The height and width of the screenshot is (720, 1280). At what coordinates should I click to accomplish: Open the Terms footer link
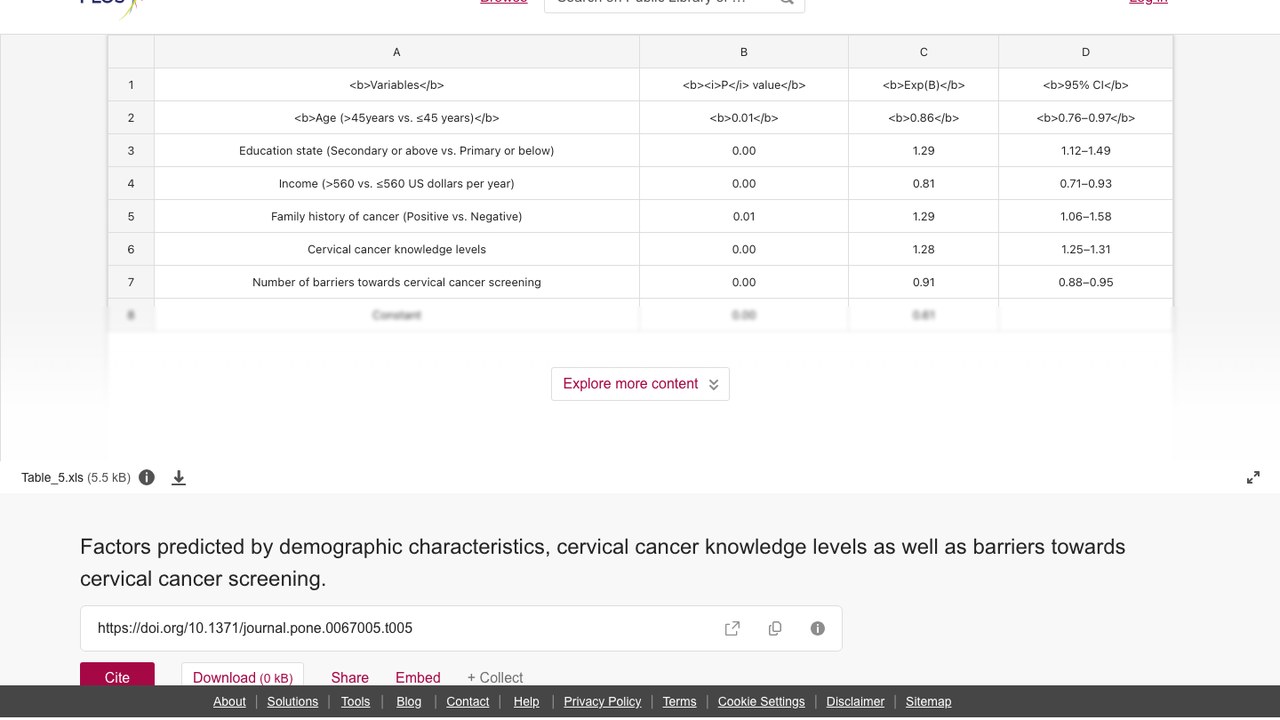679,702
